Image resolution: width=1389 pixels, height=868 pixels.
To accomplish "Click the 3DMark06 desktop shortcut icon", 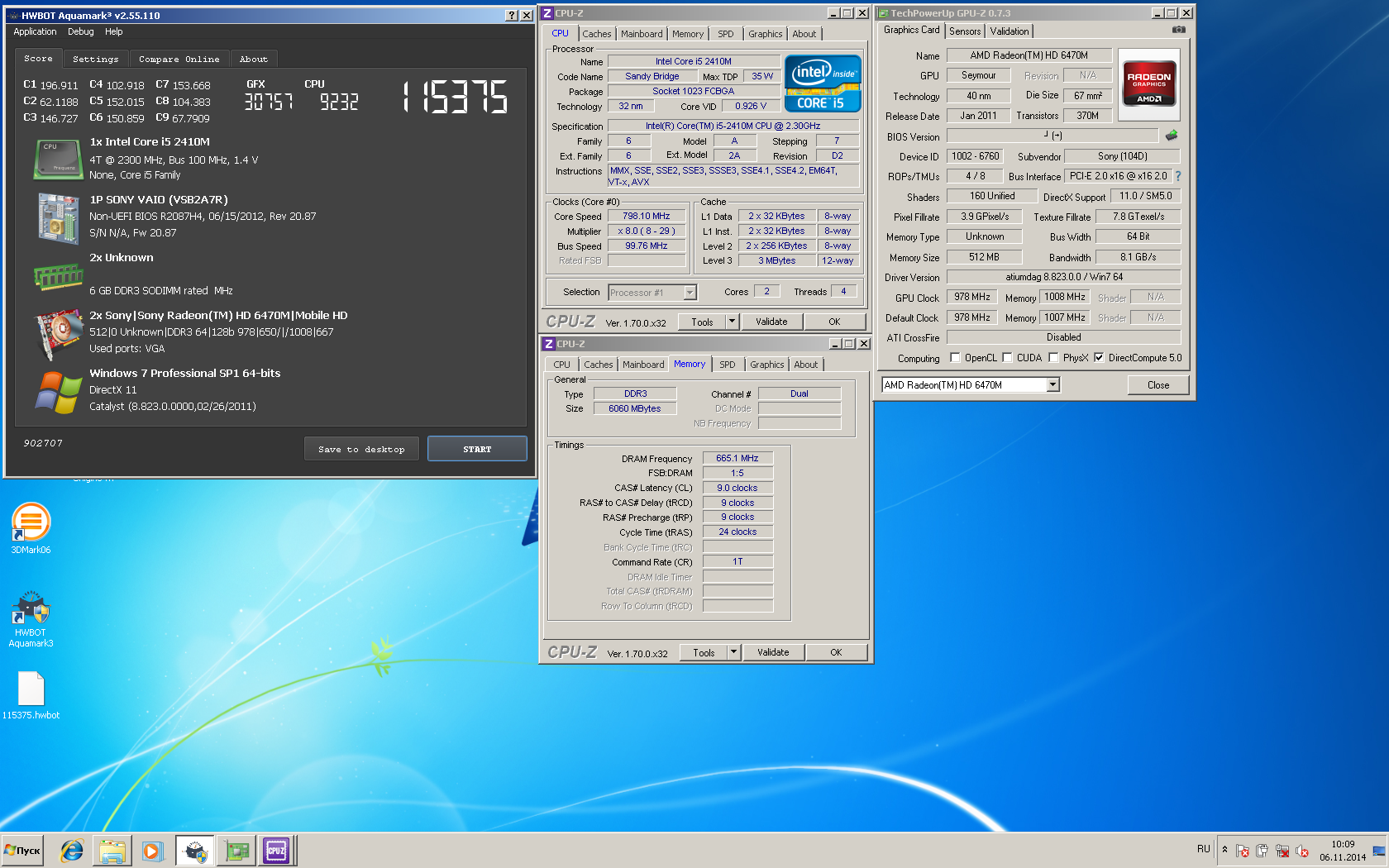I will [x=31, y=523].
